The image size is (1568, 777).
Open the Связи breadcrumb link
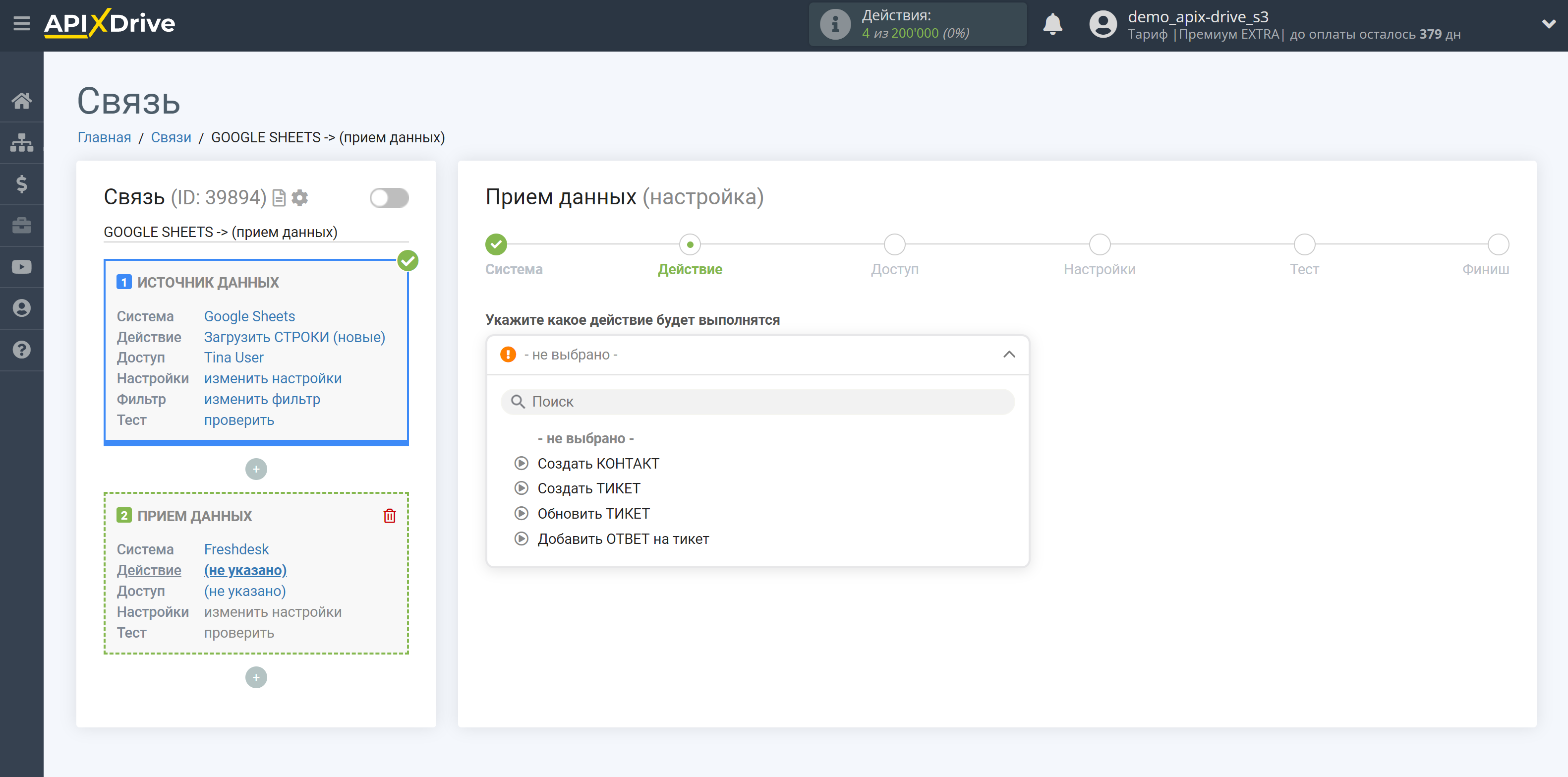[x=171, y=138]
